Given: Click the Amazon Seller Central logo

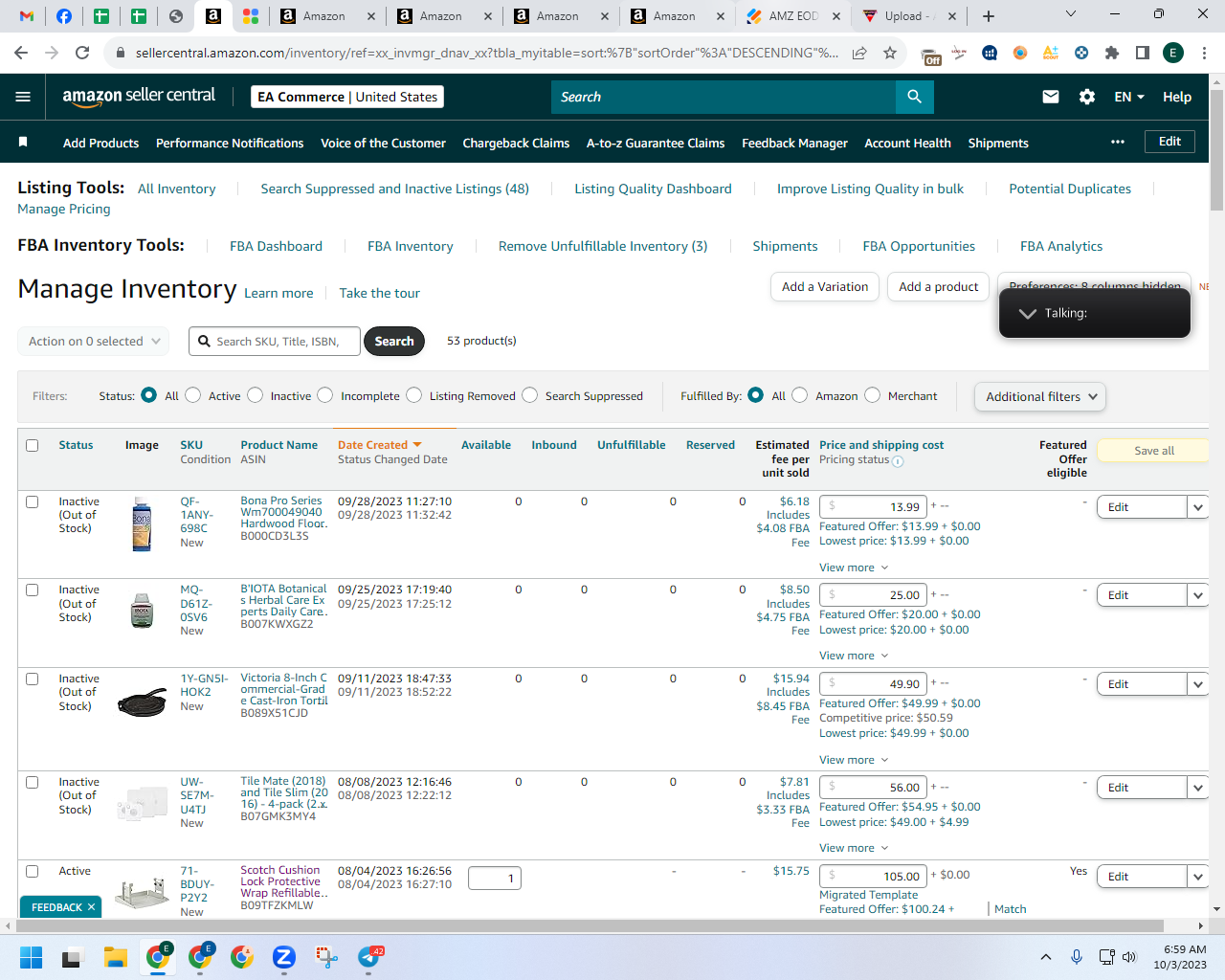Looking at the screenshot, I should 139,96.
